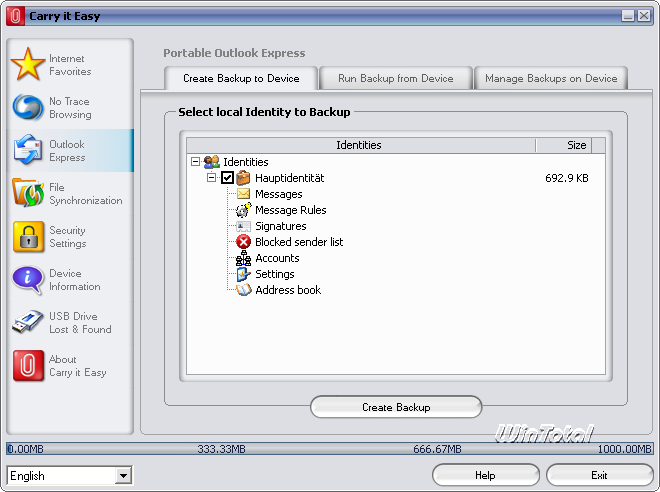Click the Hauptidentität briefcase icon
Screen dimensions: 660x492
pyautogui.click(x=243, y=178)
